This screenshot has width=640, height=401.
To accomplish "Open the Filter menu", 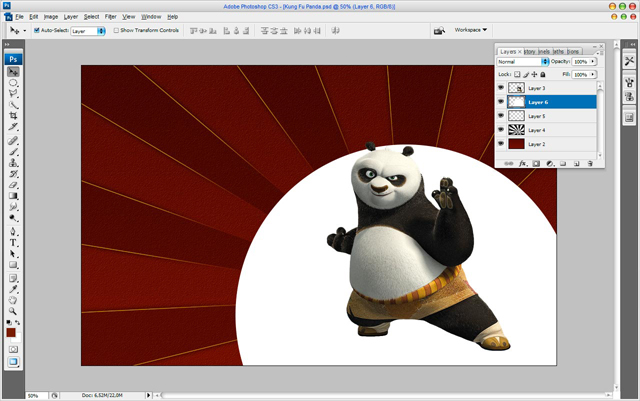I will (x=111, y=17).
